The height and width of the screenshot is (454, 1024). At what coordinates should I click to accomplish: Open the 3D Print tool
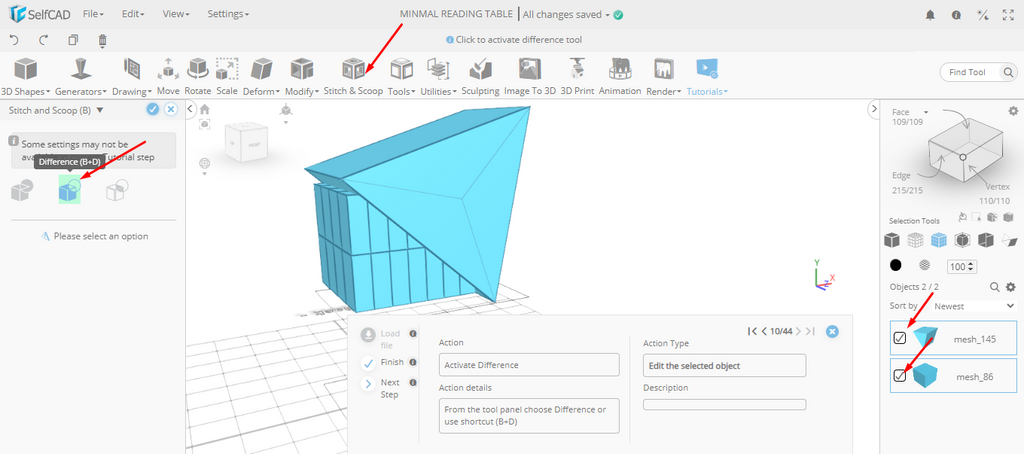[576, 76]
